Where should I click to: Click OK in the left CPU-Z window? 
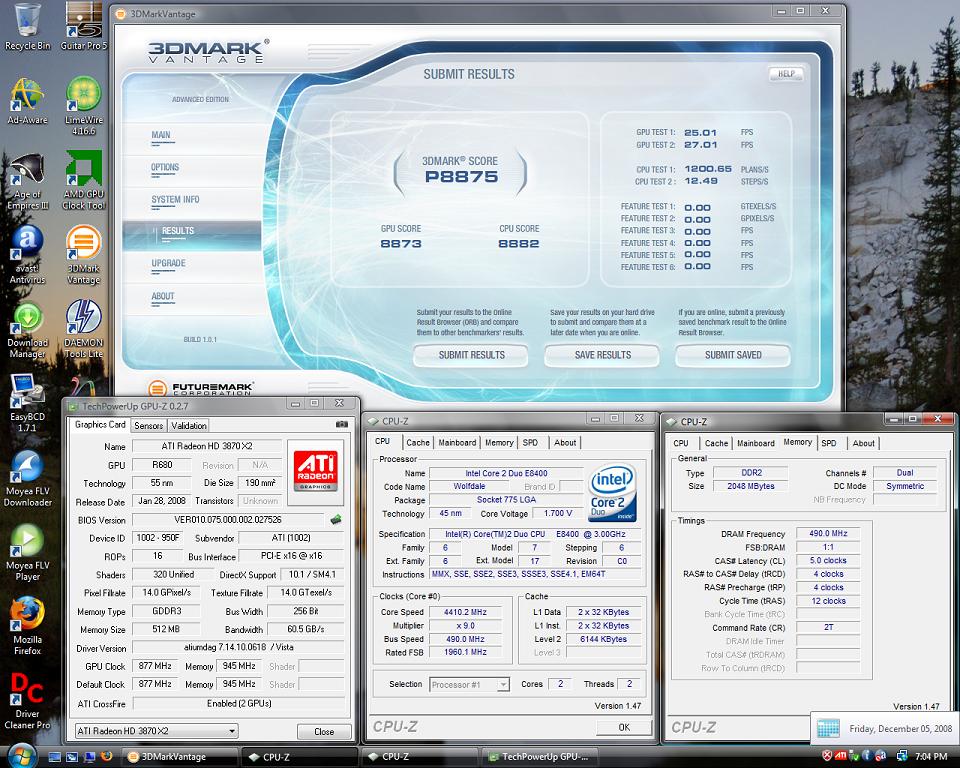[x=624, y=728]
